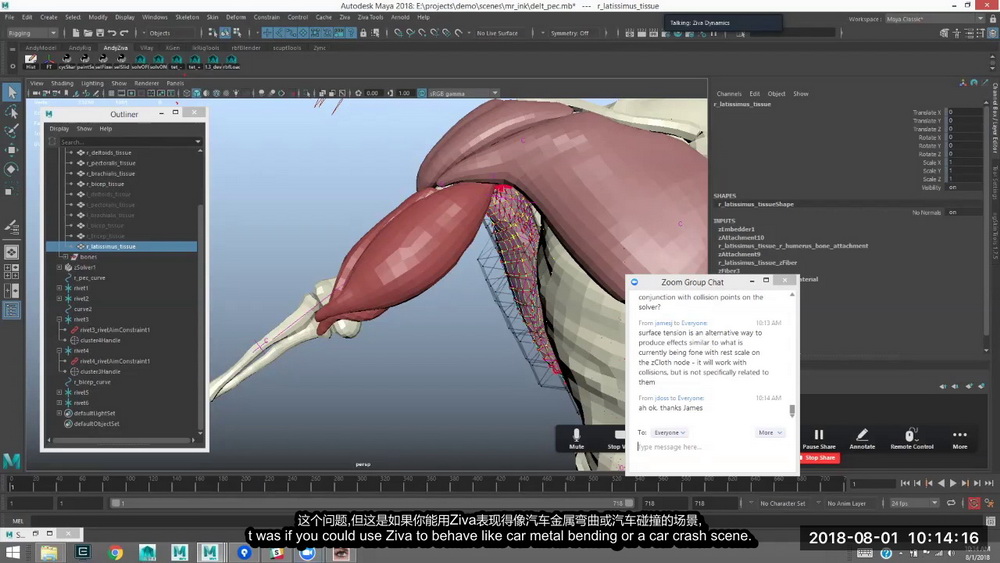
Task: Activate the Move tool in toolbox
Action: click(11, 150)
